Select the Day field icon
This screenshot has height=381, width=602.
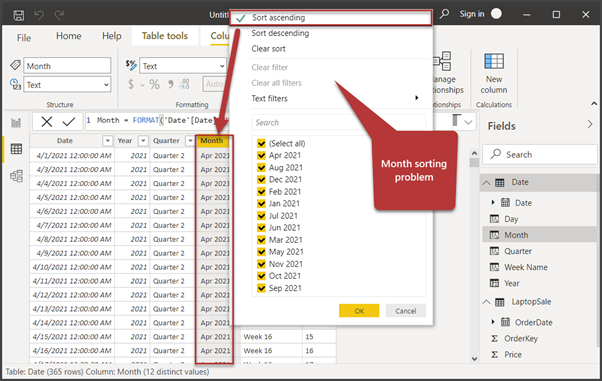[494, 219]
